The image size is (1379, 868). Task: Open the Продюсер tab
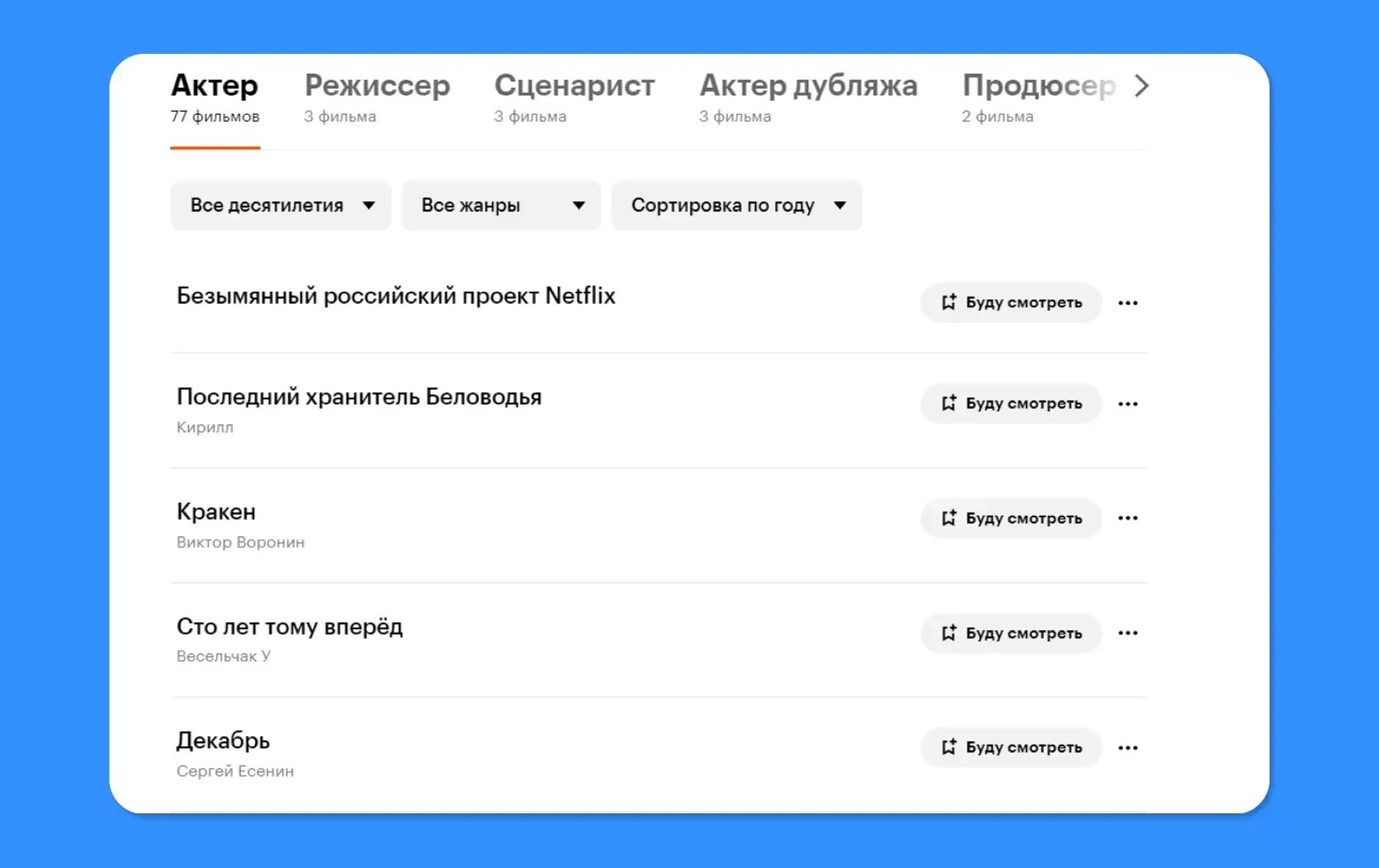pos(1039,98)
